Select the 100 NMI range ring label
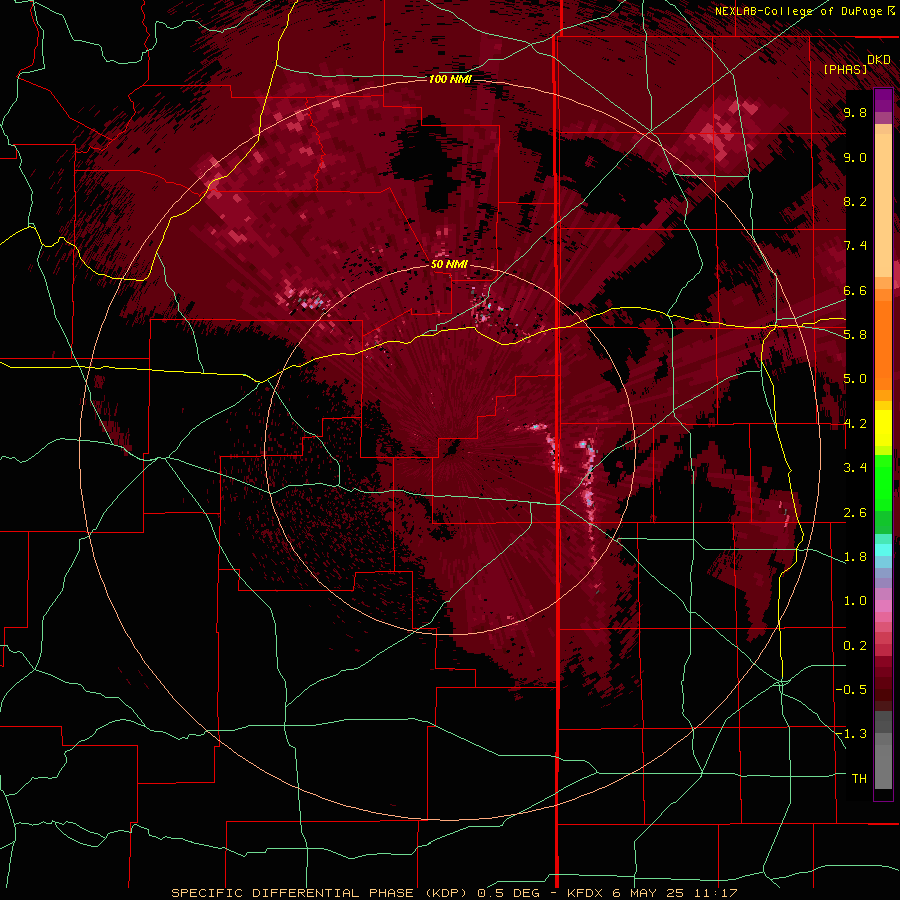This screenshot has height=900, width=900. click(x=450, y=79)
